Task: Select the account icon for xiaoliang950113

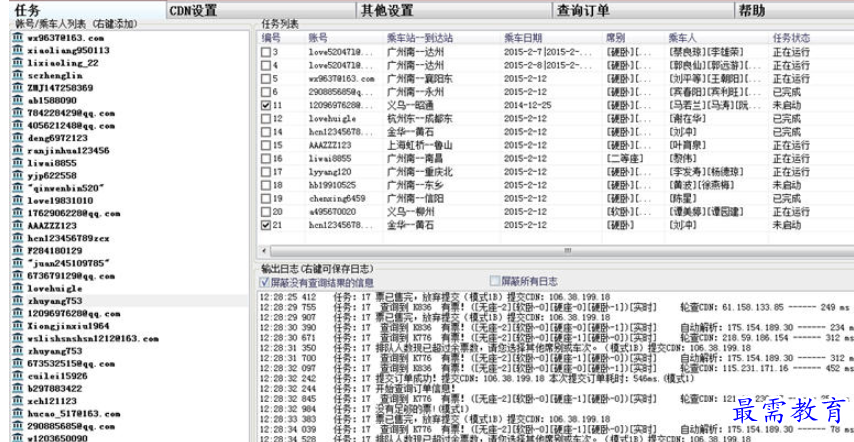Action: [18, 50]
